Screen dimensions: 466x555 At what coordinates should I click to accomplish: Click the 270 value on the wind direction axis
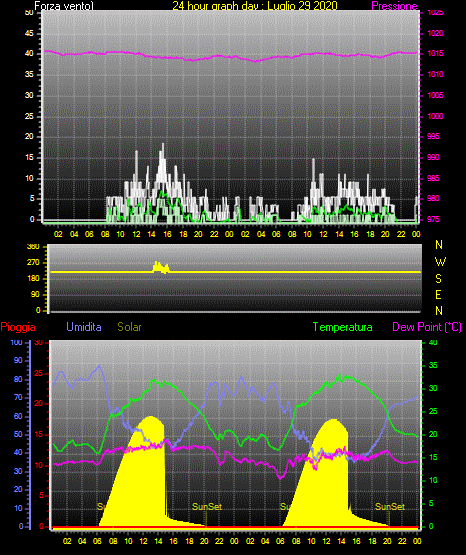point(33,263)
